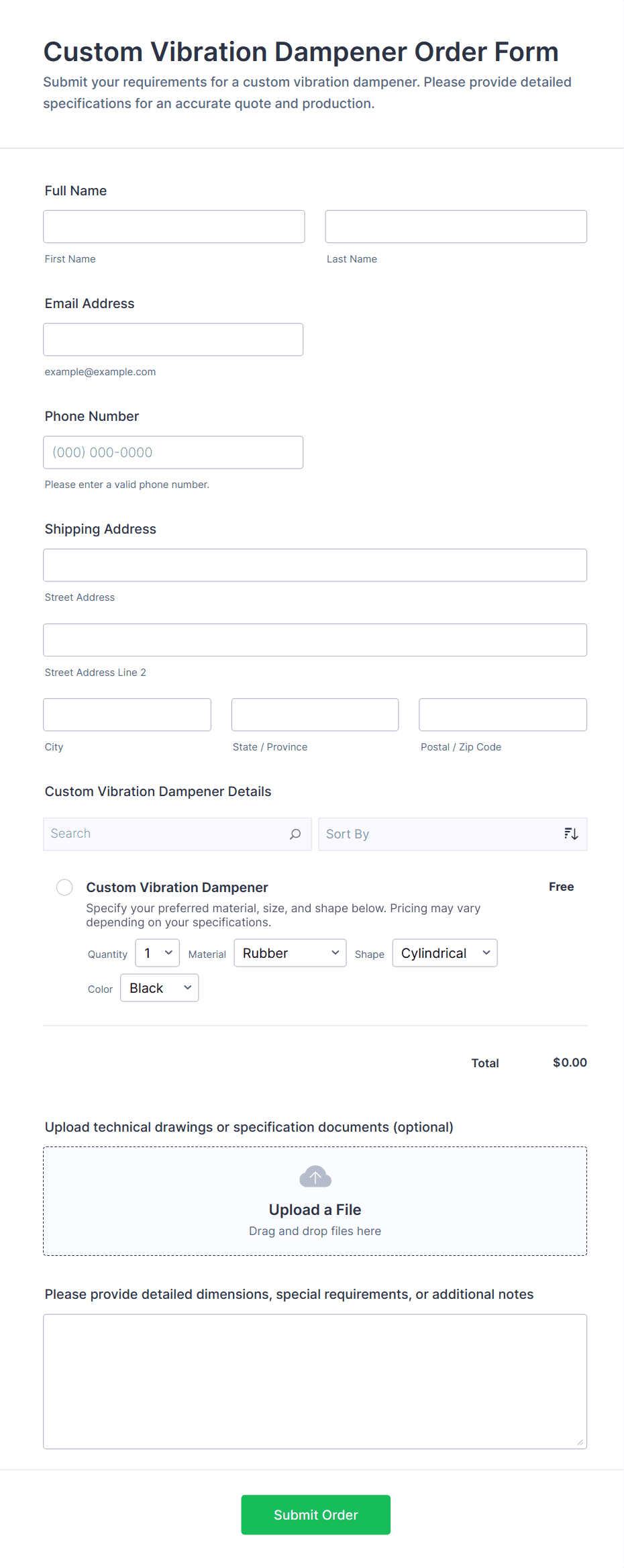Screen dimensions: 624x1568
Task: Open the Shape dropdown showing Cylindrical
Action: (444, 953)
